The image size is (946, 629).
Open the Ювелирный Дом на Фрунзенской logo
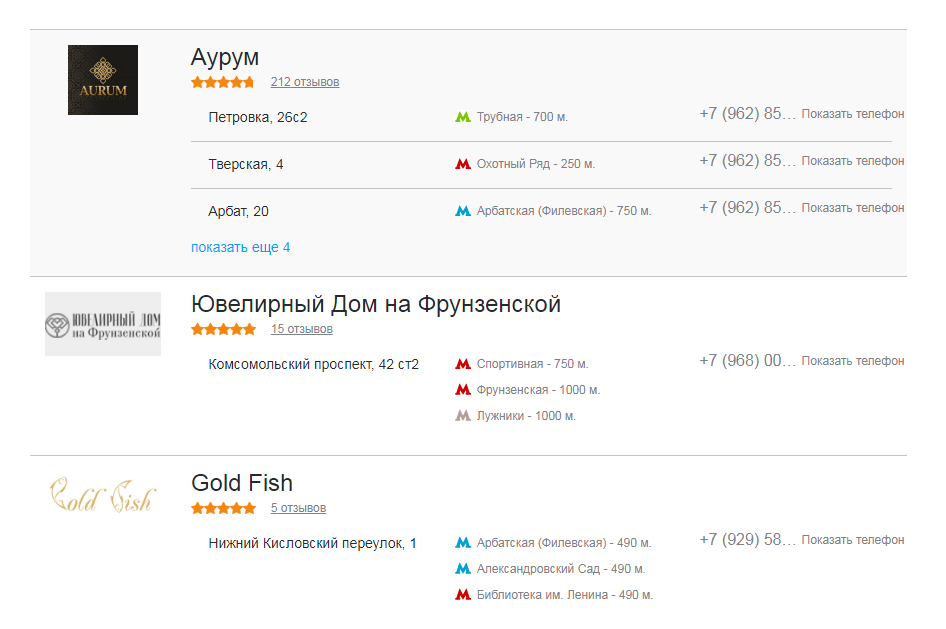coord(103,324)
